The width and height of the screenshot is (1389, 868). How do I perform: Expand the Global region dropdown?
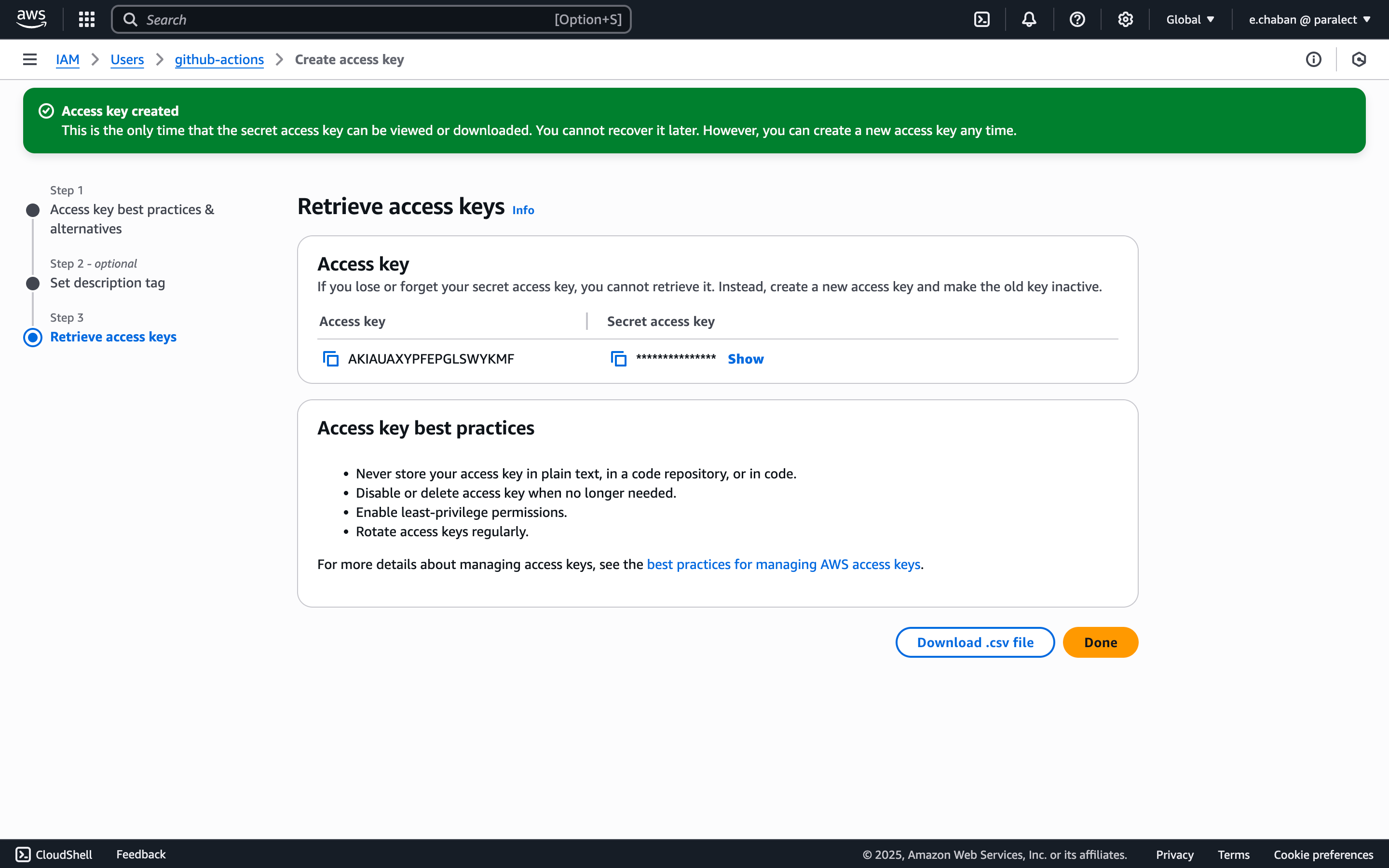1190,19
